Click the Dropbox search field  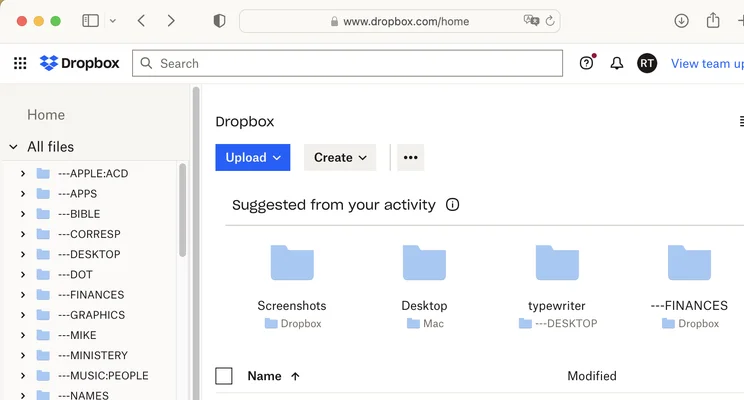tap(347, 63)
